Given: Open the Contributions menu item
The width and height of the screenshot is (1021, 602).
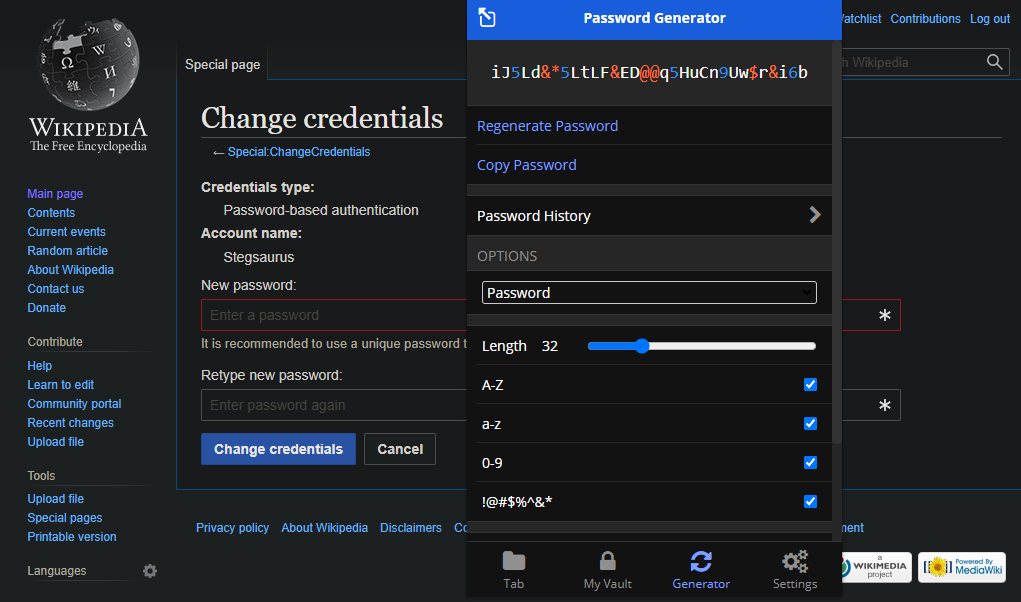Looking at the screenshot, I should (x=925, y=18).
